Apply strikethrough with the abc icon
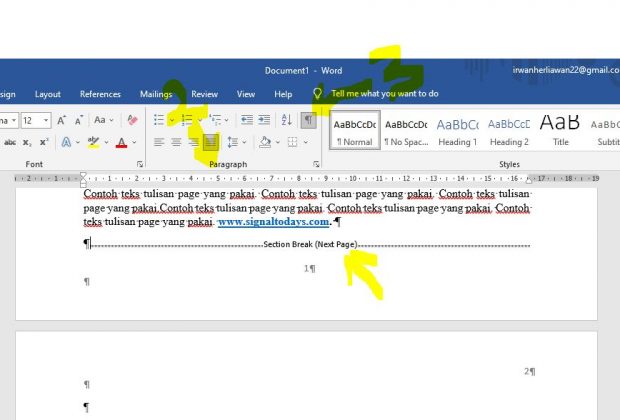The height and width of the screenshot is (420, 620). pyautogui.click(x=10, y=142)
